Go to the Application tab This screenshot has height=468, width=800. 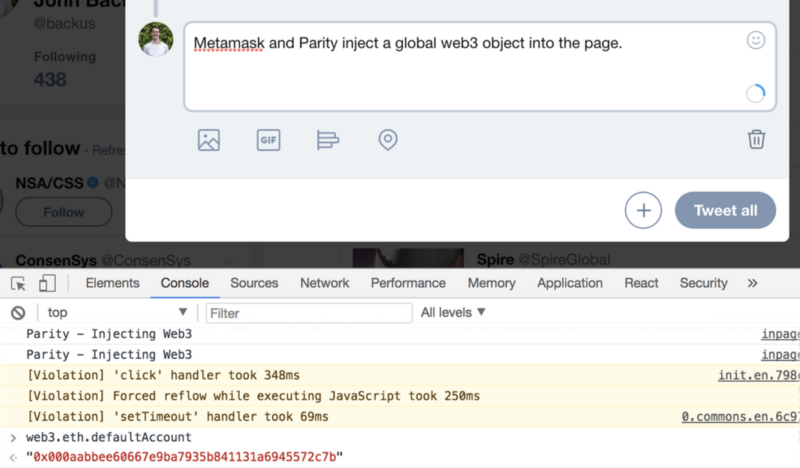(x=570, y=283)
